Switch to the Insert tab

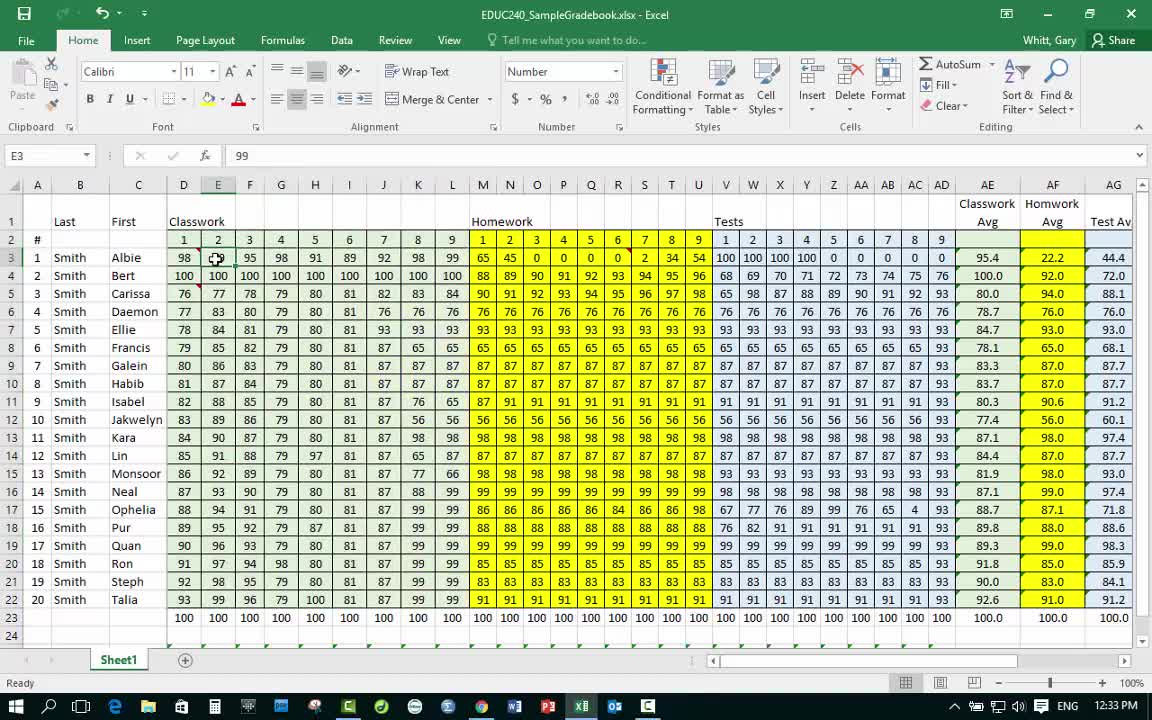click(x=137, y=40)
